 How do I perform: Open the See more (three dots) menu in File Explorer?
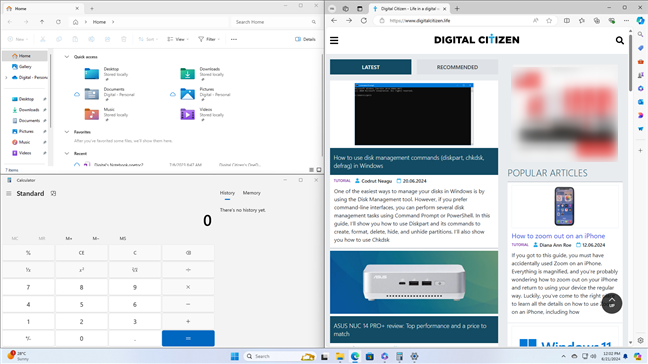click(234, 39)
